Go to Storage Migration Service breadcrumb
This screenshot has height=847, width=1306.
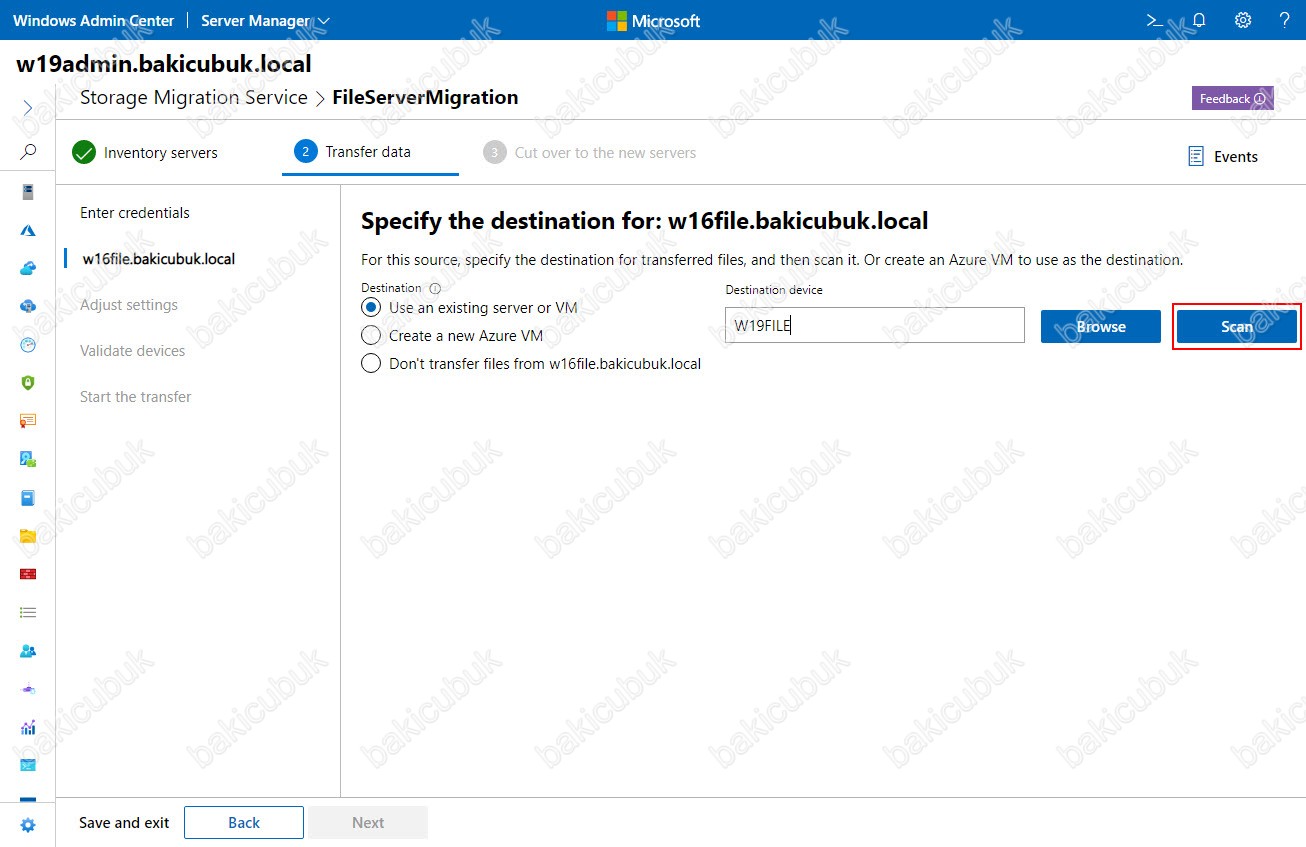point(194,97)
